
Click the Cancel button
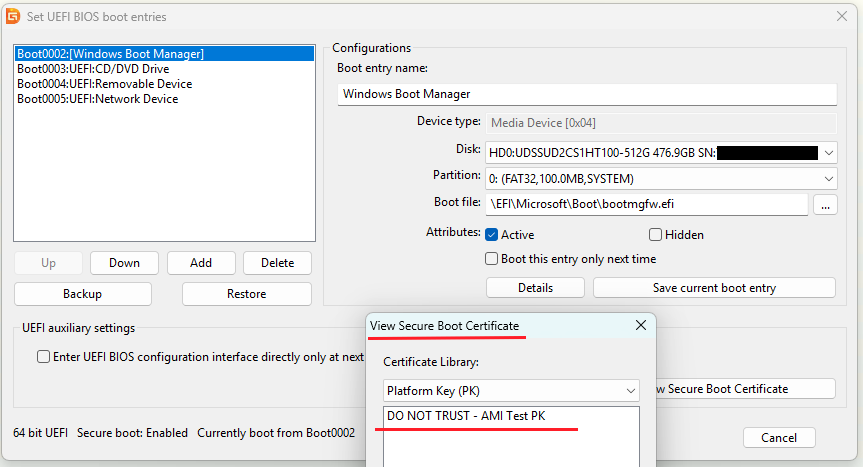click(x=779, y=438)
